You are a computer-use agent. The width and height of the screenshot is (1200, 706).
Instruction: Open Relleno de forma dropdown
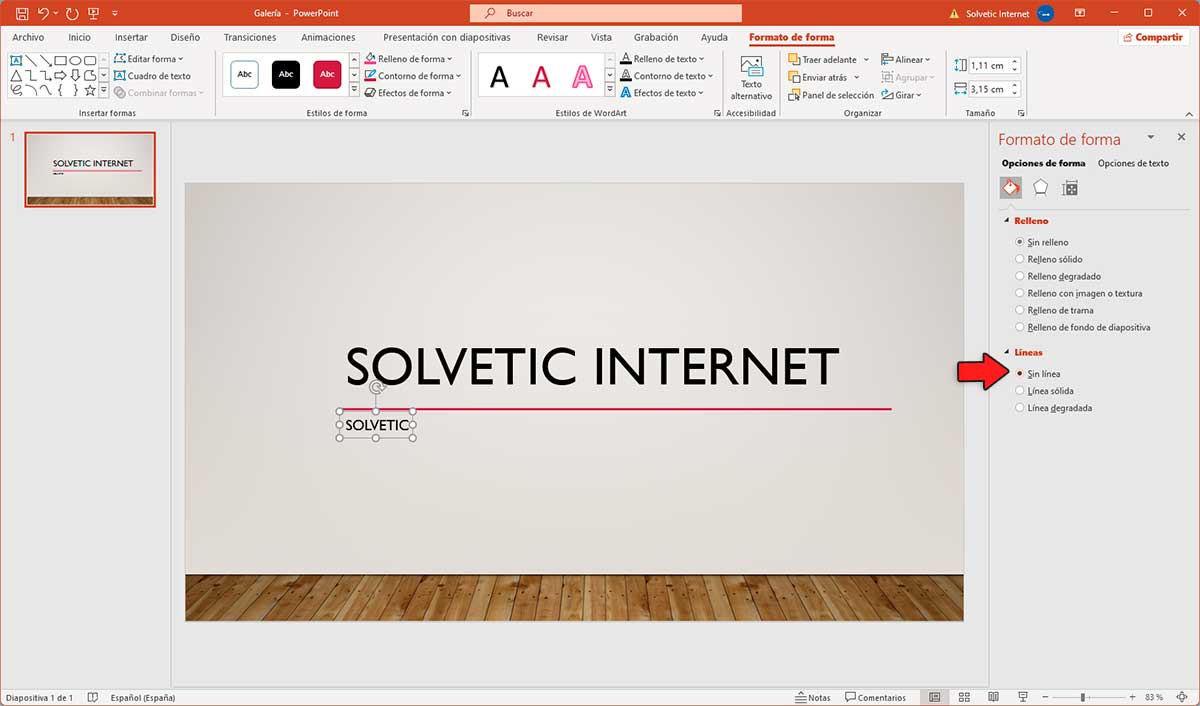click(x=409, y=59)
